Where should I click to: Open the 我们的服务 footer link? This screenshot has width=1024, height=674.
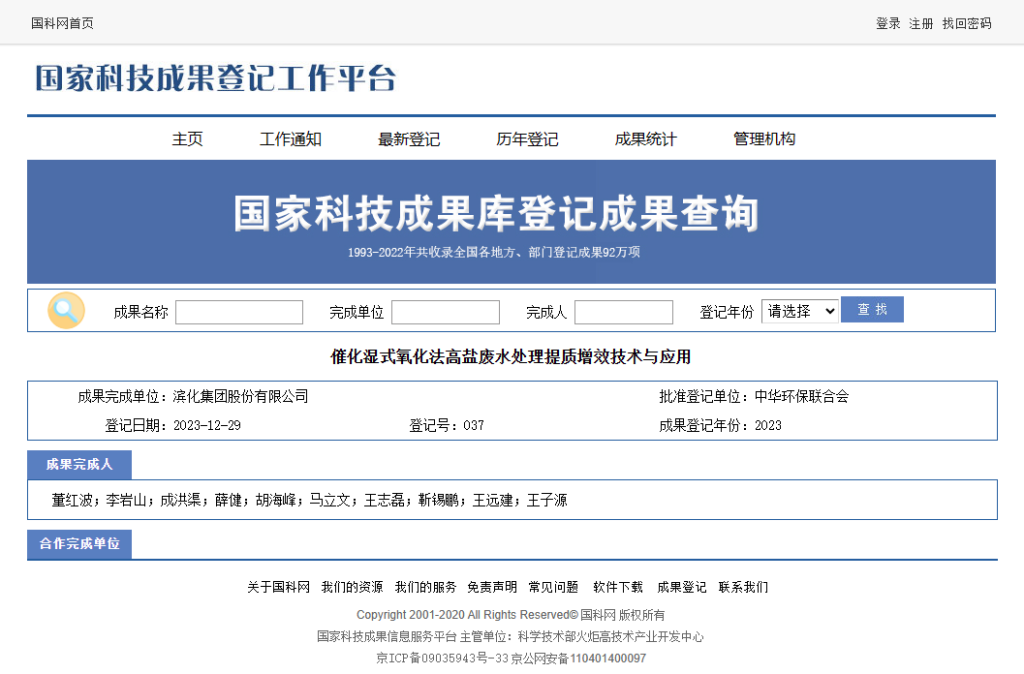426,587
